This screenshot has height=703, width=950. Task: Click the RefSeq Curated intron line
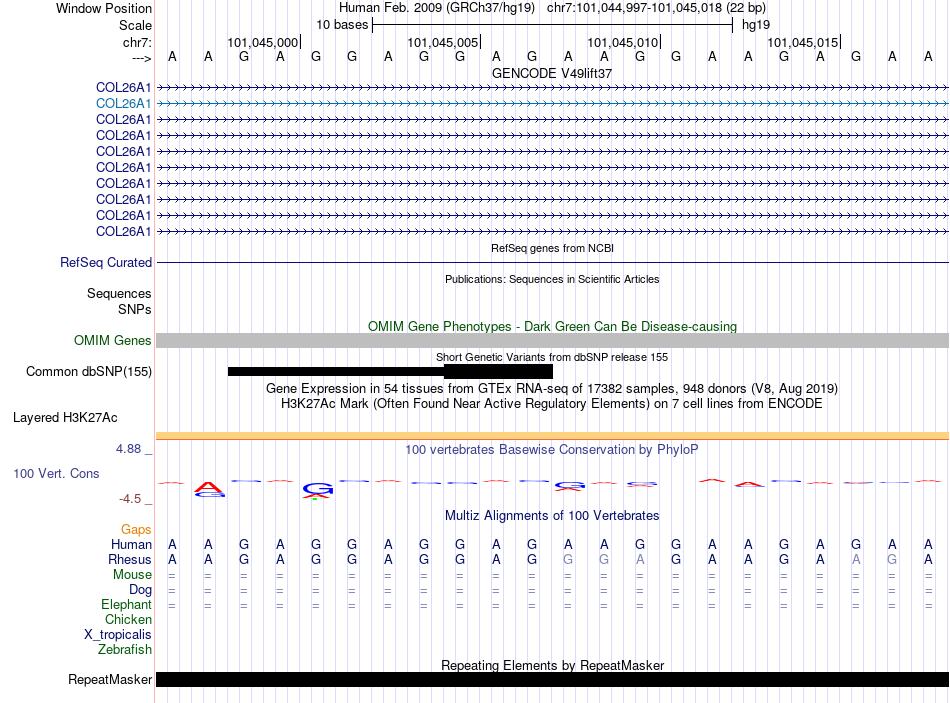[x=552, y=262]
